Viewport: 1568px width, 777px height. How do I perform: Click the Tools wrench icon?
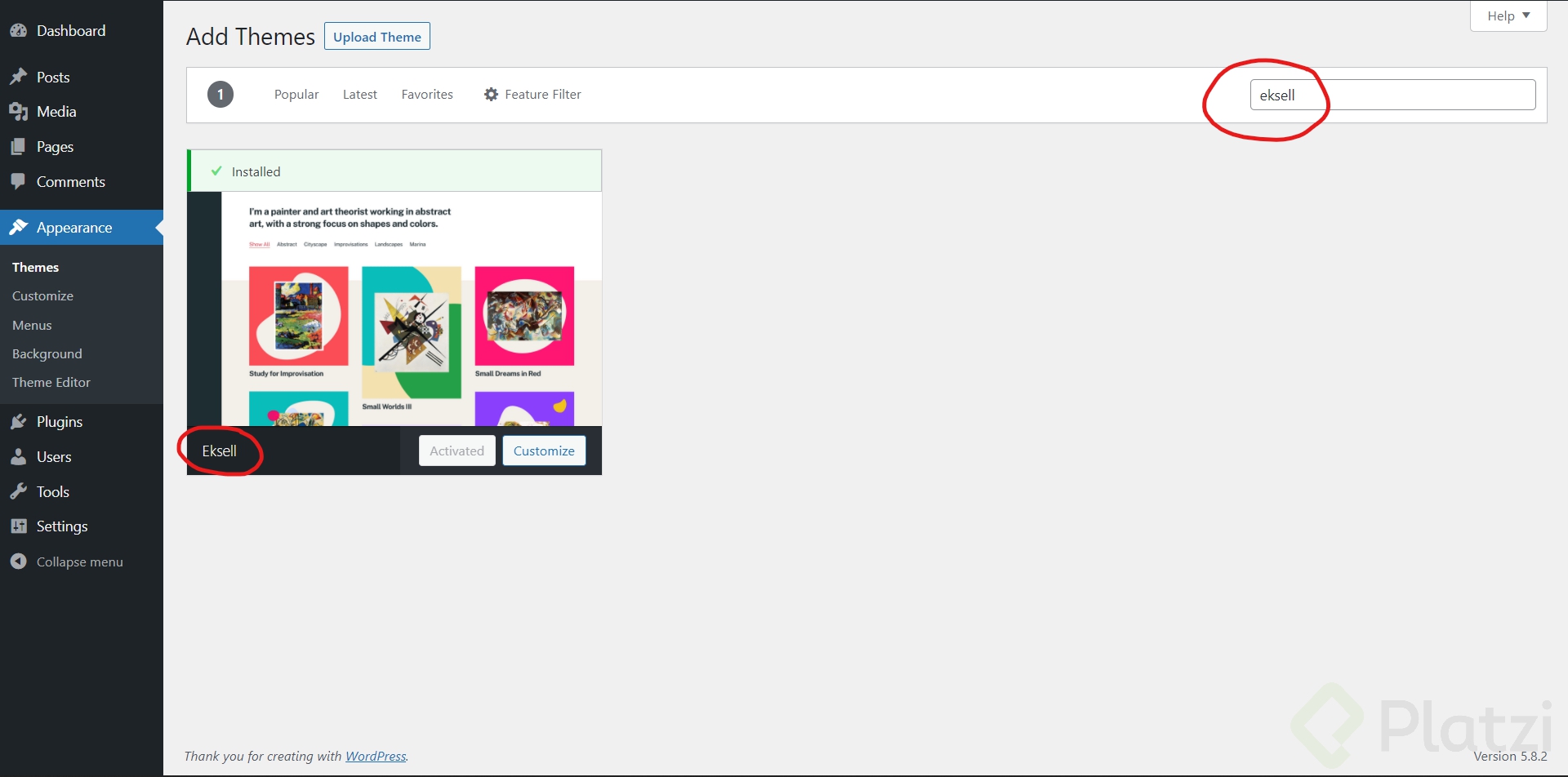coord(19,492)
